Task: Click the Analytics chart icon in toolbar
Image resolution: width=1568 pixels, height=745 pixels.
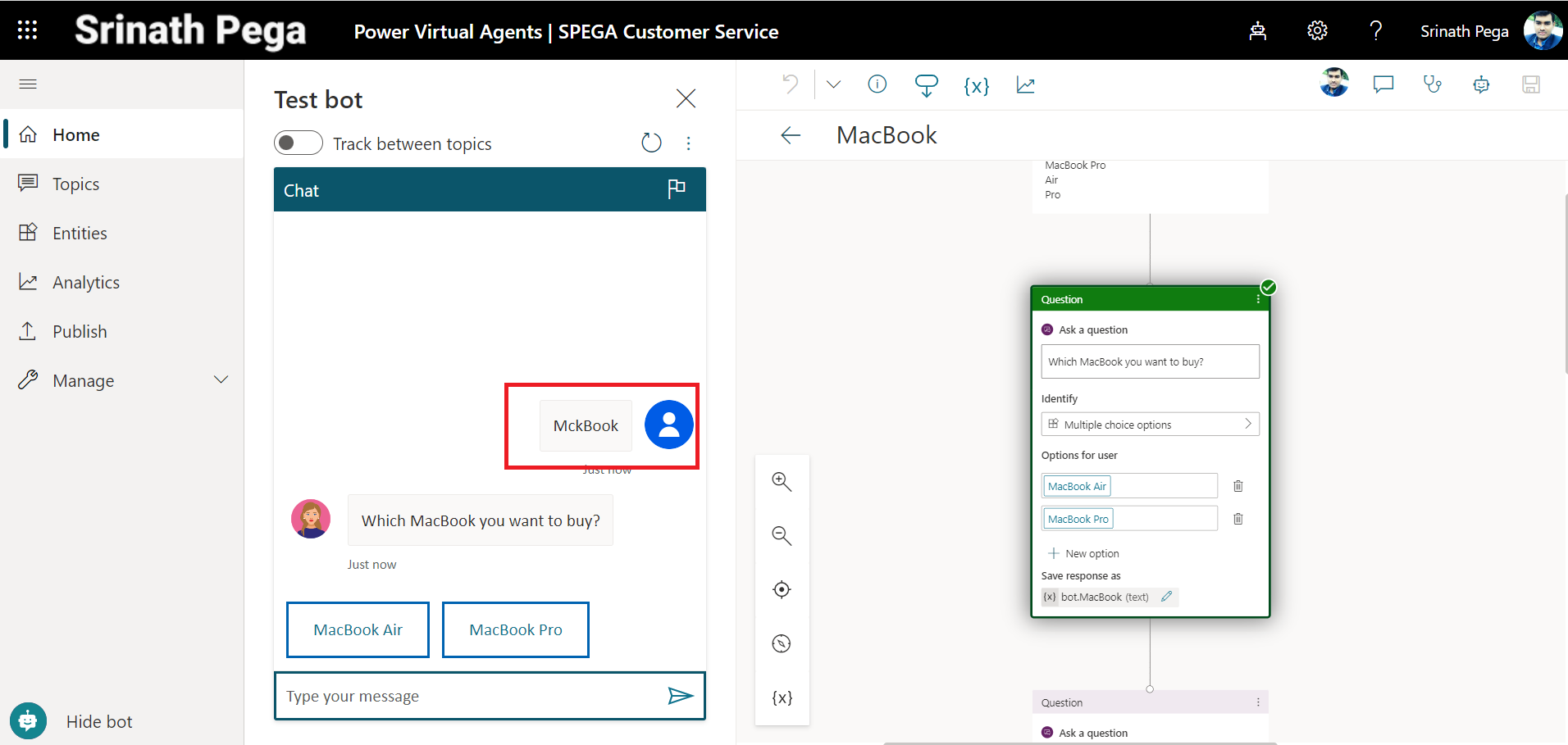Action: (1025, 85)
